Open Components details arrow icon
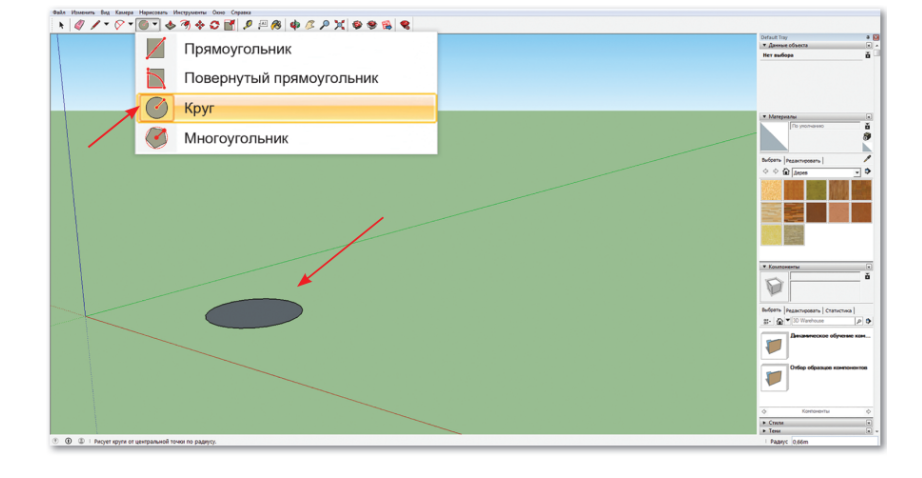Image resolution: width=922 pixels, height=478 pixels. pos(868,321)
